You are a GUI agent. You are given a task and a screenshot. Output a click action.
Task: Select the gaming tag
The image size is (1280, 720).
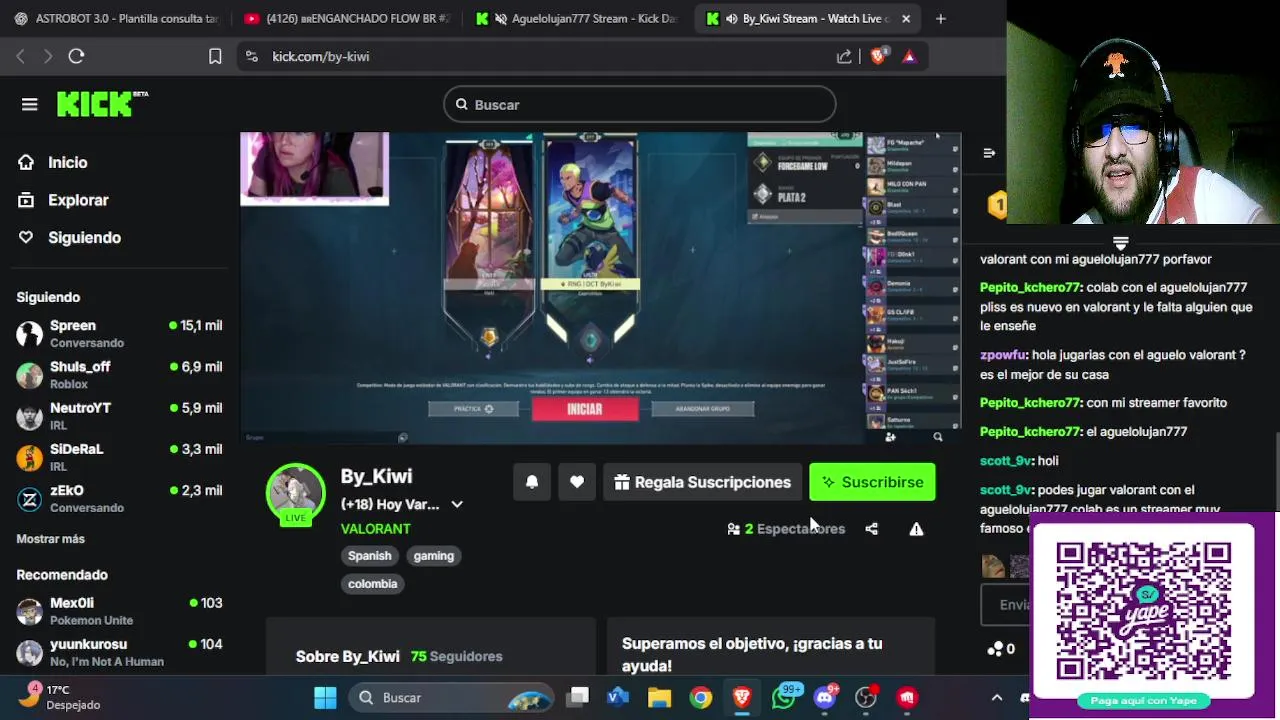[x=433, y=556]
